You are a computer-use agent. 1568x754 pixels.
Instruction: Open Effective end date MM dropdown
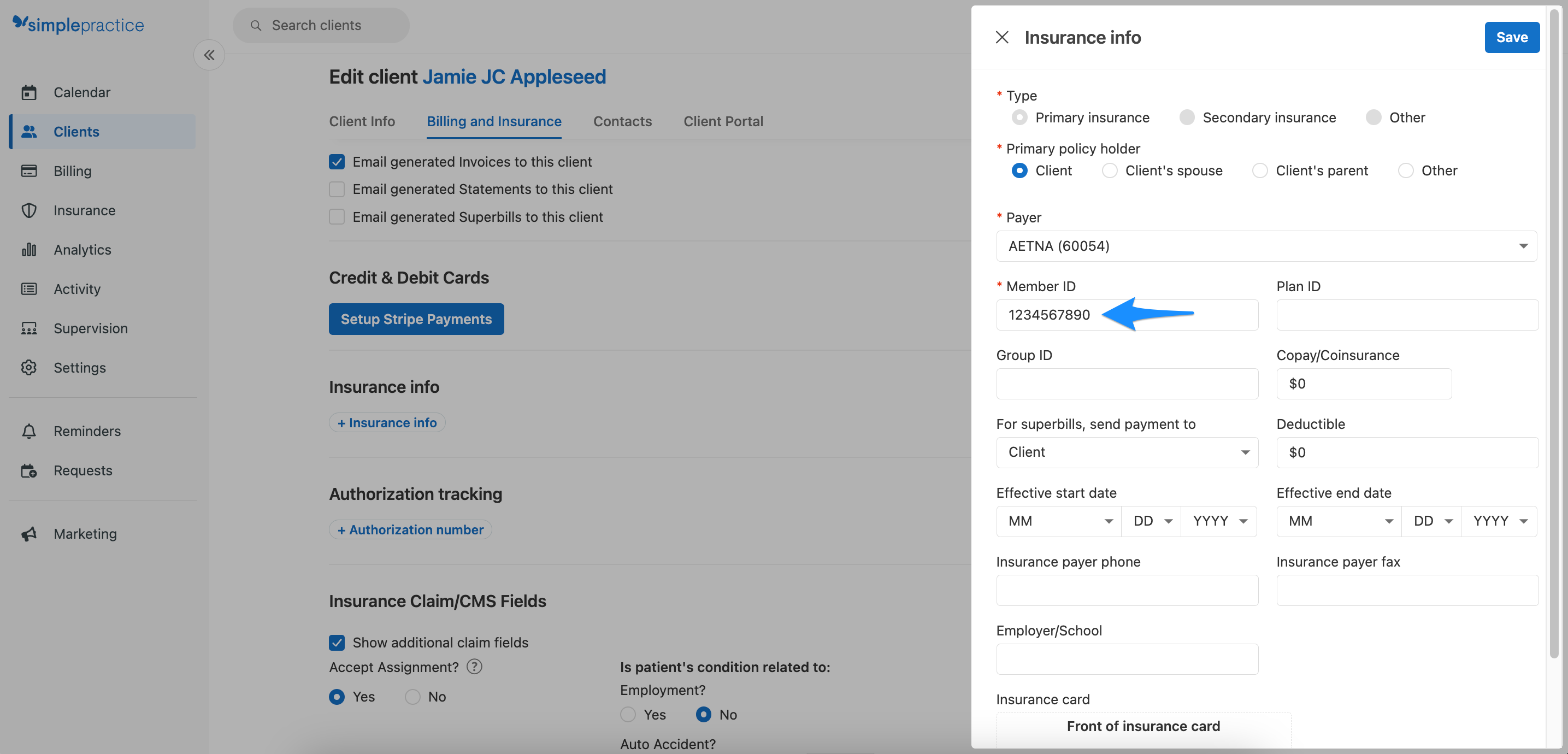(1339, 521)
